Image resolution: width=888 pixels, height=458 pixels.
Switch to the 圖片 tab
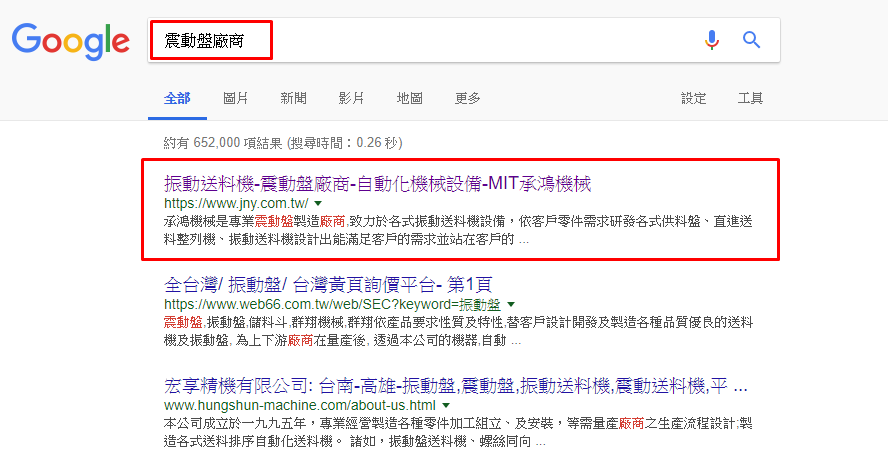[x=236, y=99]
